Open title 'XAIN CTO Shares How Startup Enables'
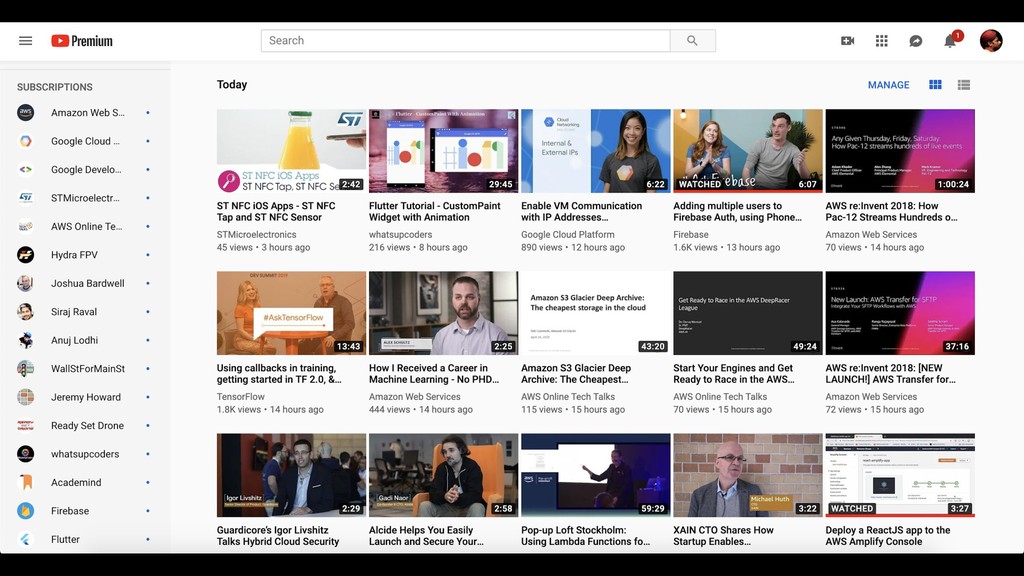This screenshot has width=1024, height=576. [723, 536]
